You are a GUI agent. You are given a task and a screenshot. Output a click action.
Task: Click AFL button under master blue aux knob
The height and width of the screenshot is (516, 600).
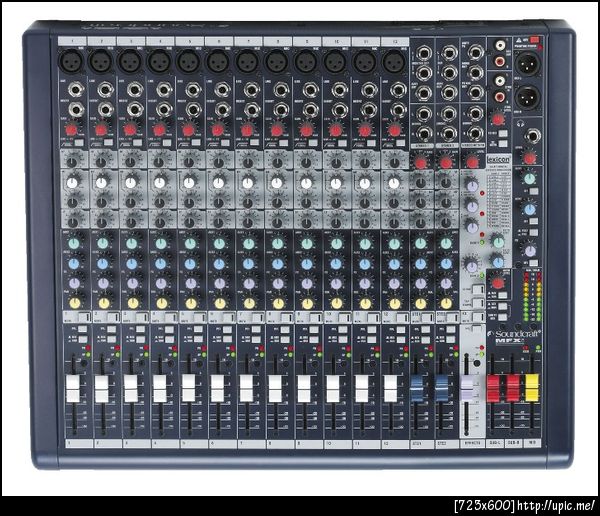533,221
